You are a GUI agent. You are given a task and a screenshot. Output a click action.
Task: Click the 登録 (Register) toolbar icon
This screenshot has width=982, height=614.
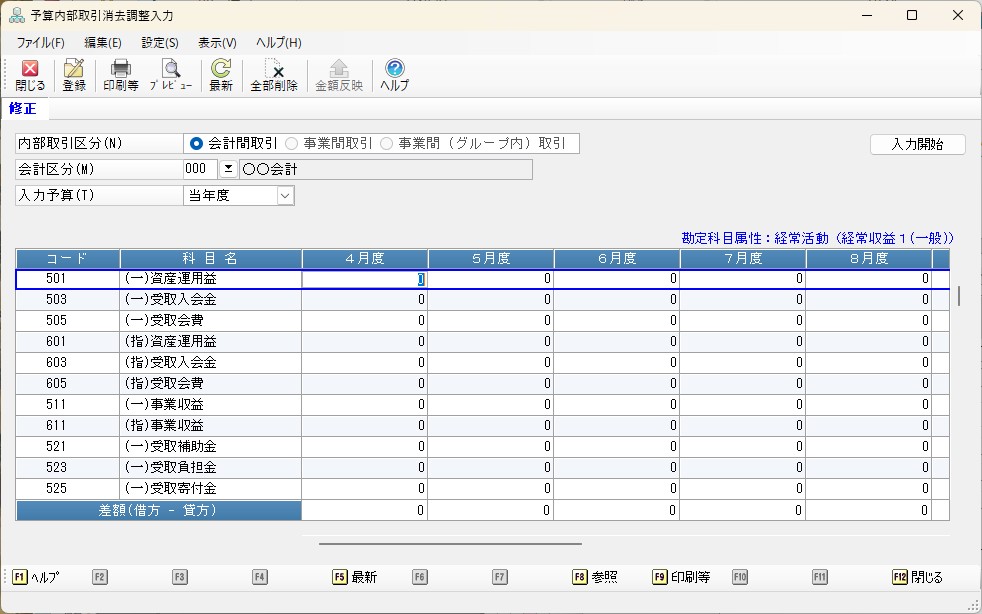coord(74,75)
